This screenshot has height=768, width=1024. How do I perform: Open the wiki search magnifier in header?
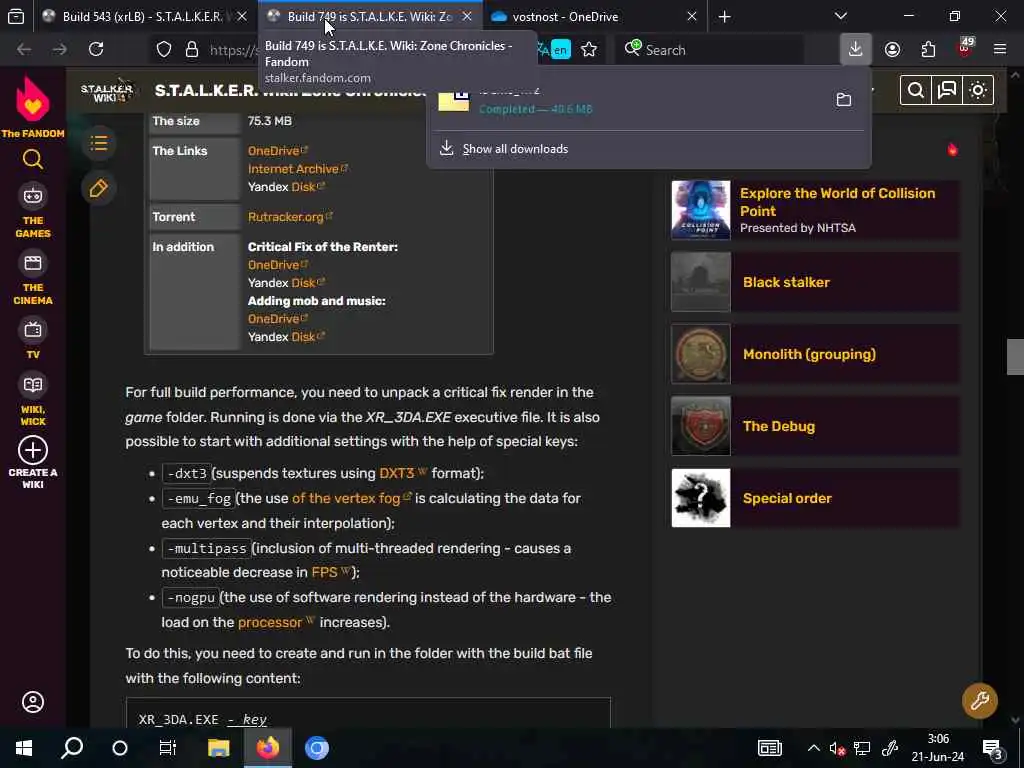[916, 90]
